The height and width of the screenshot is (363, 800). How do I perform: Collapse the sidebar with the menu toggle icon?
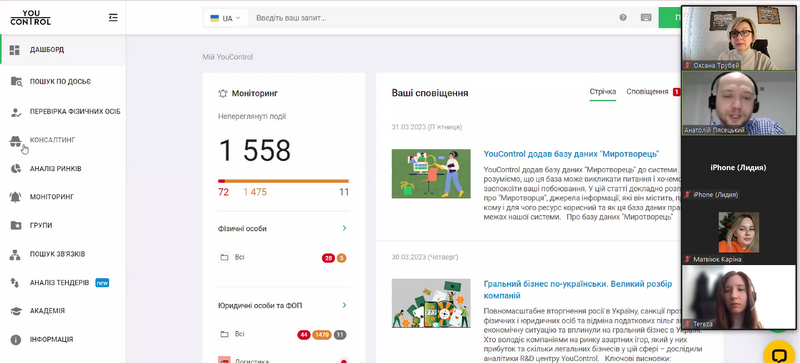(113, 18)
